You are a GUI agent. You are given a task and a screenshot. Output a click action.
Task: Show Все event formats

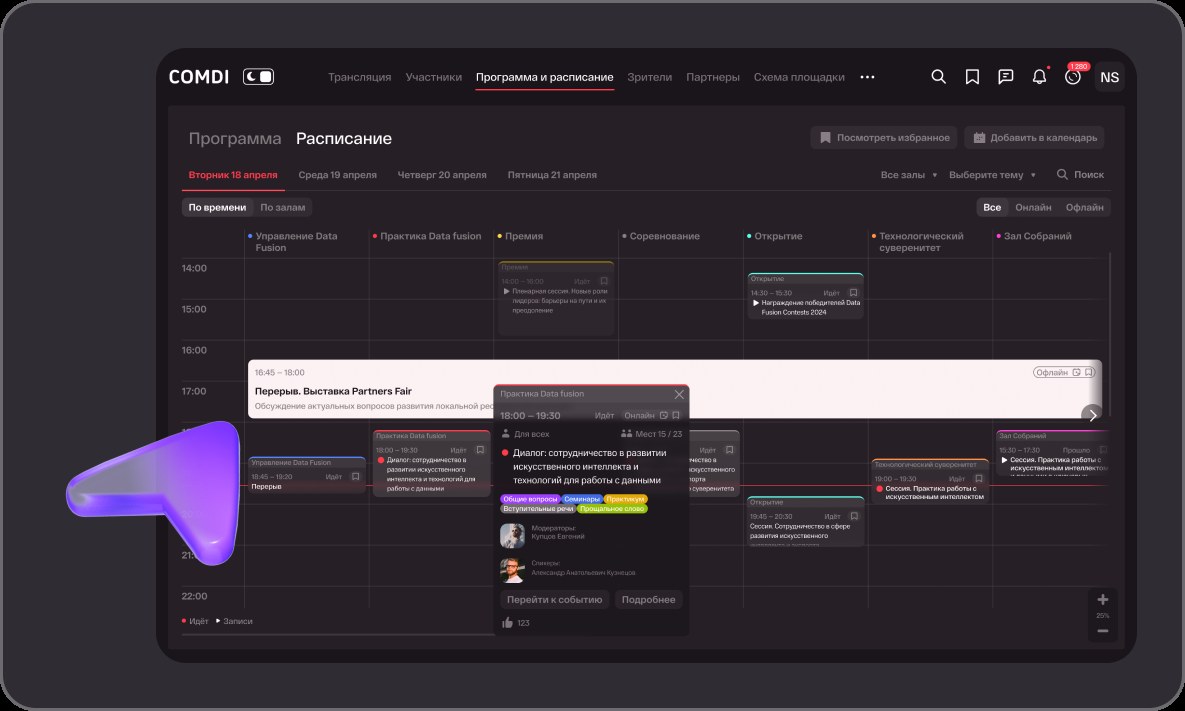point(992,207)
